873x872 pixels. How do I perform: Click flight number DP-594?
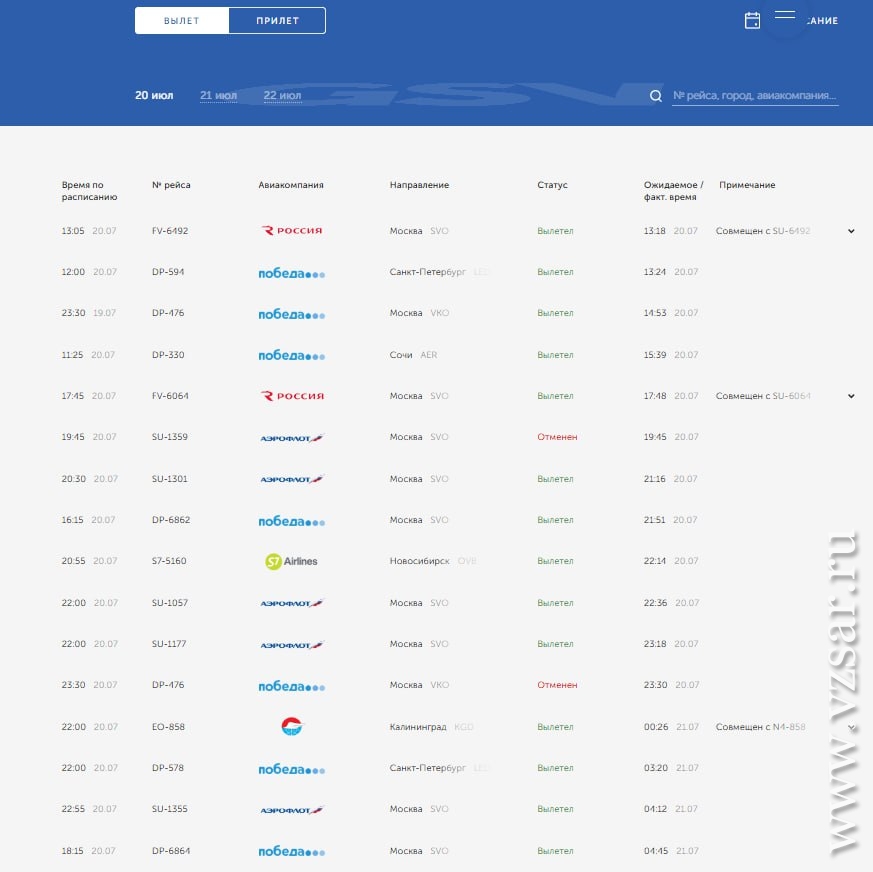(x=168, y=272)
